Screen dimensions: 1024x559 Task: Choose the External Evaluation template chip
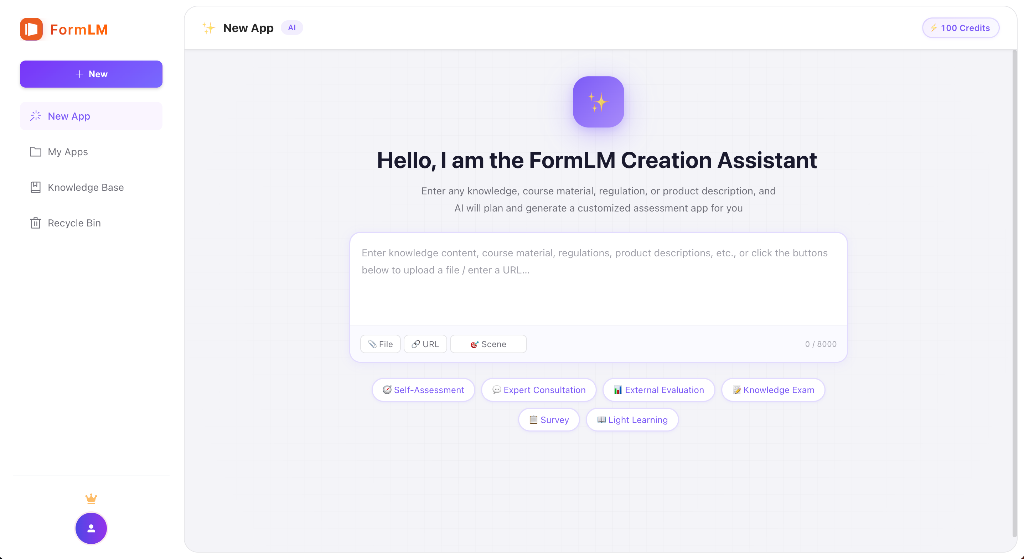[x=658, y=390]
